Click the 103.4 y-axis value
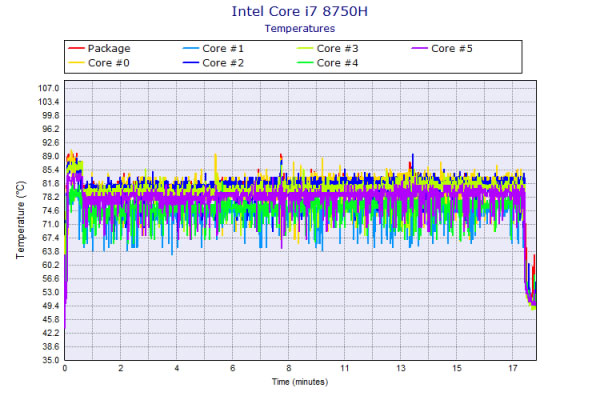This screenshot has width=600, height=400. coord(49,102)
